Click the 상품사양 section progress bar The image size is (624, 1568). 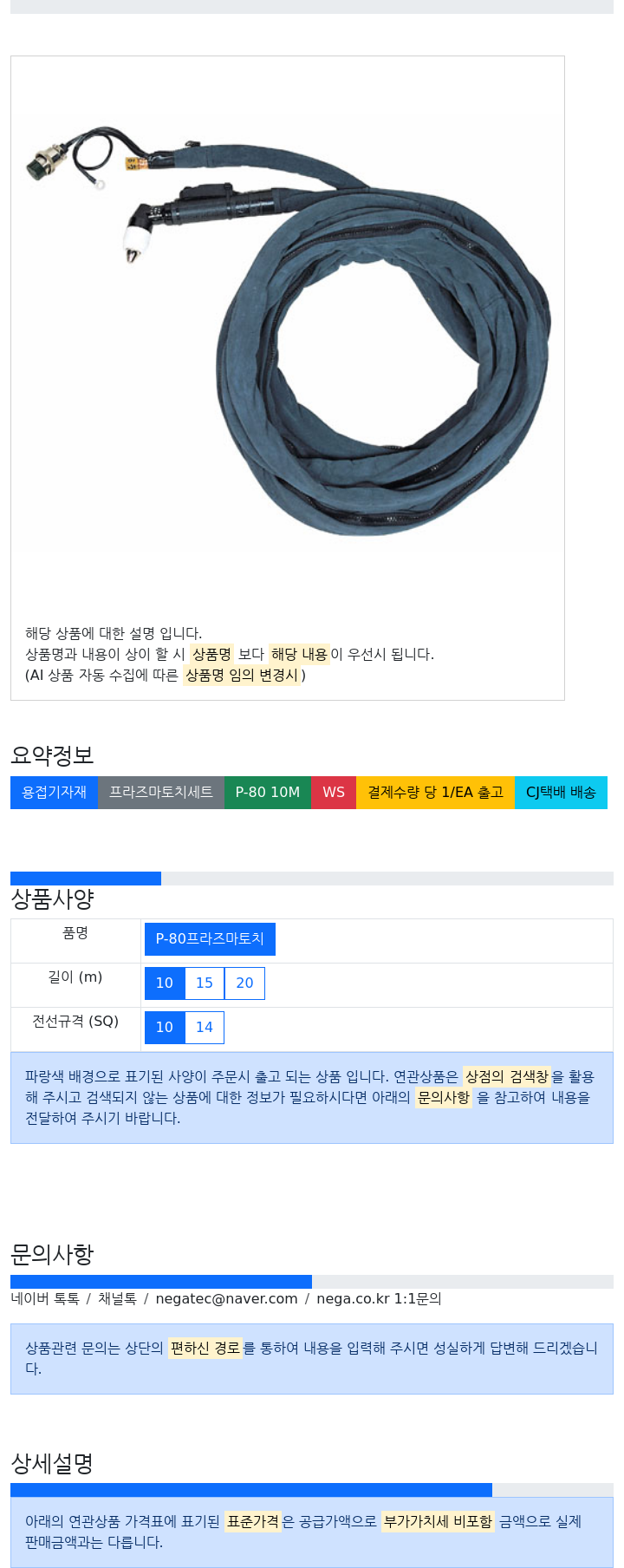(312, 879)
